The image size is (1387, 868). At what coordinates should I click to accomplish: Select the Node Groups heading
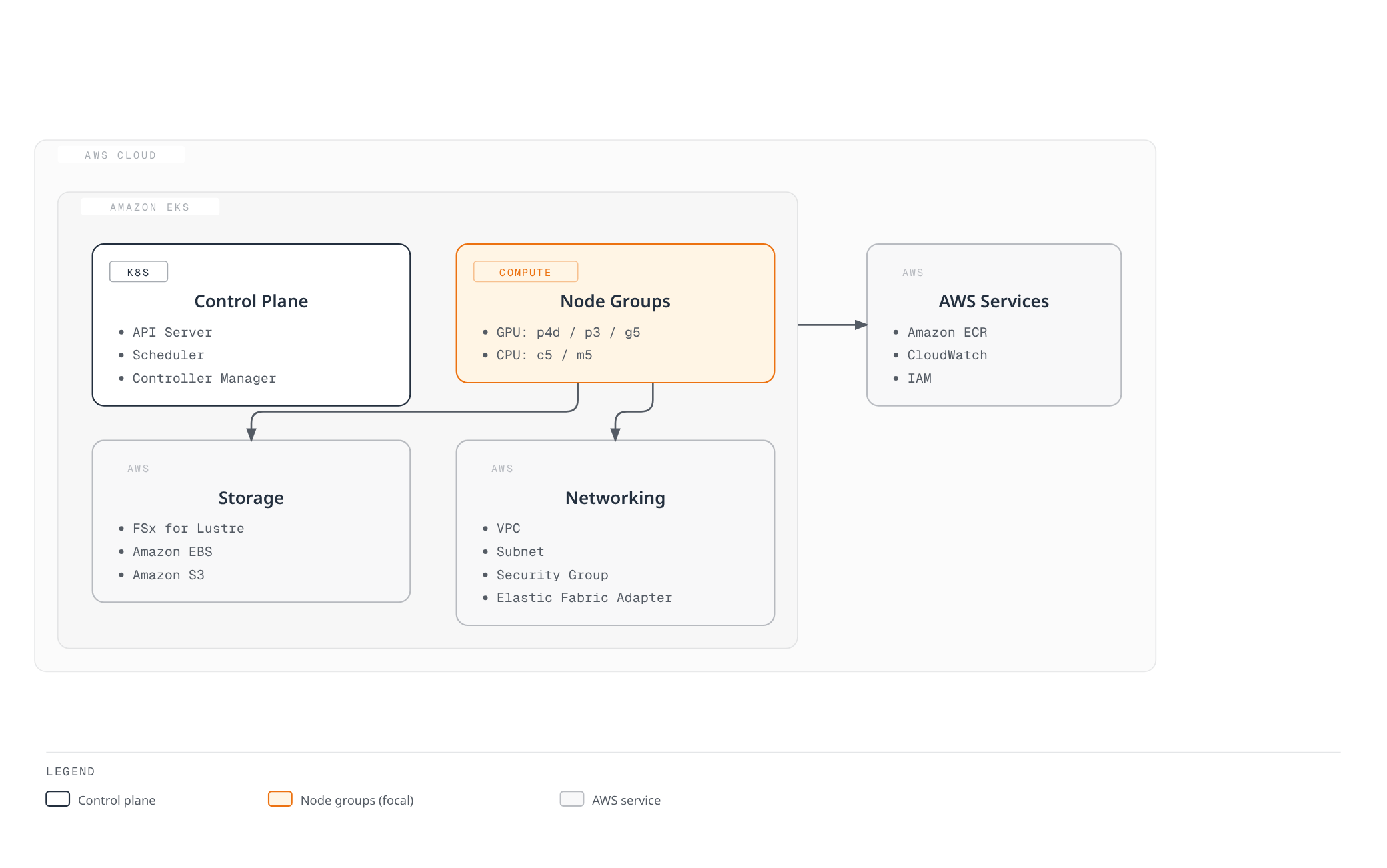click(615, 301)
